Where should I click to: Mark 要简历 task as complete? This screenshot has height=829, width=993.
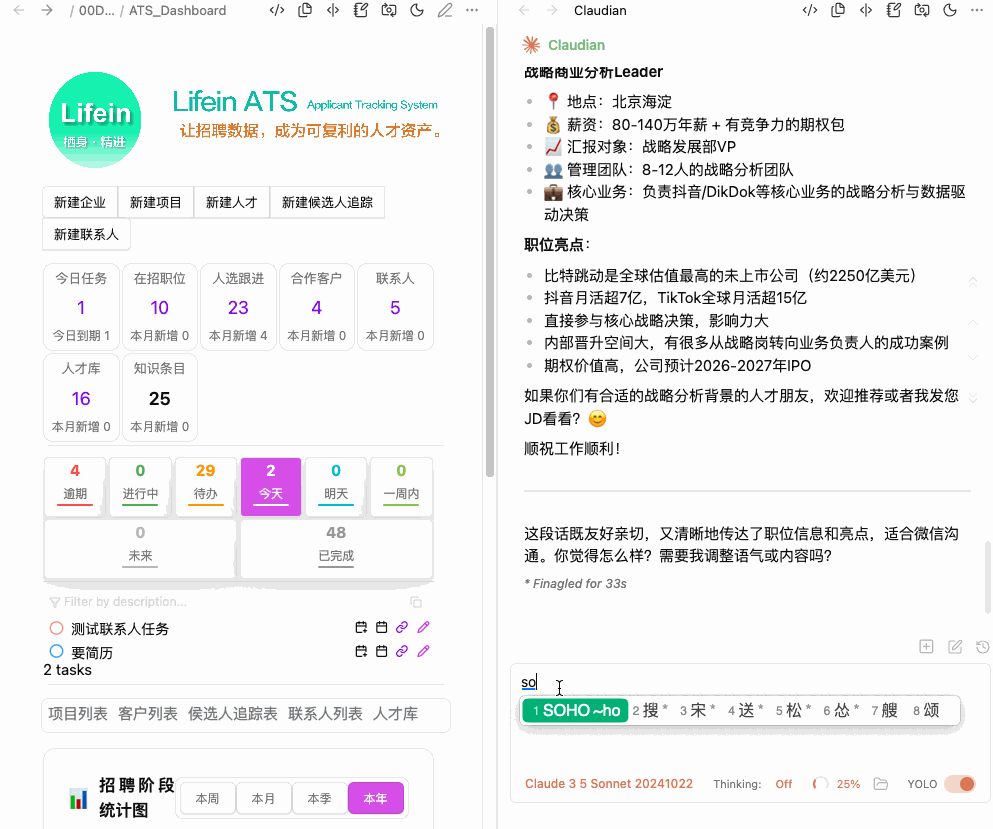[x=56, y=651]
